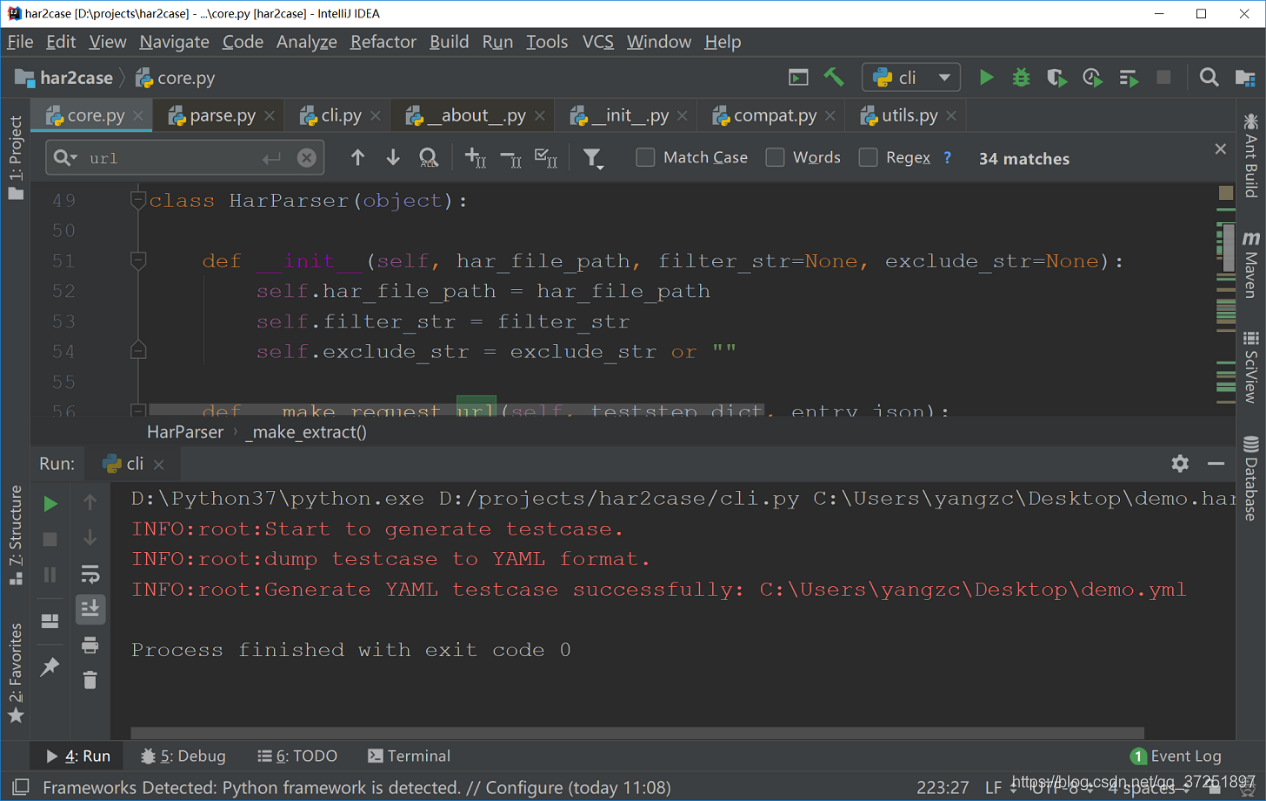The height and width of the screenshot is (801, 1266).
Task: Enable the Words checkbox
Action: coord(775,157)
